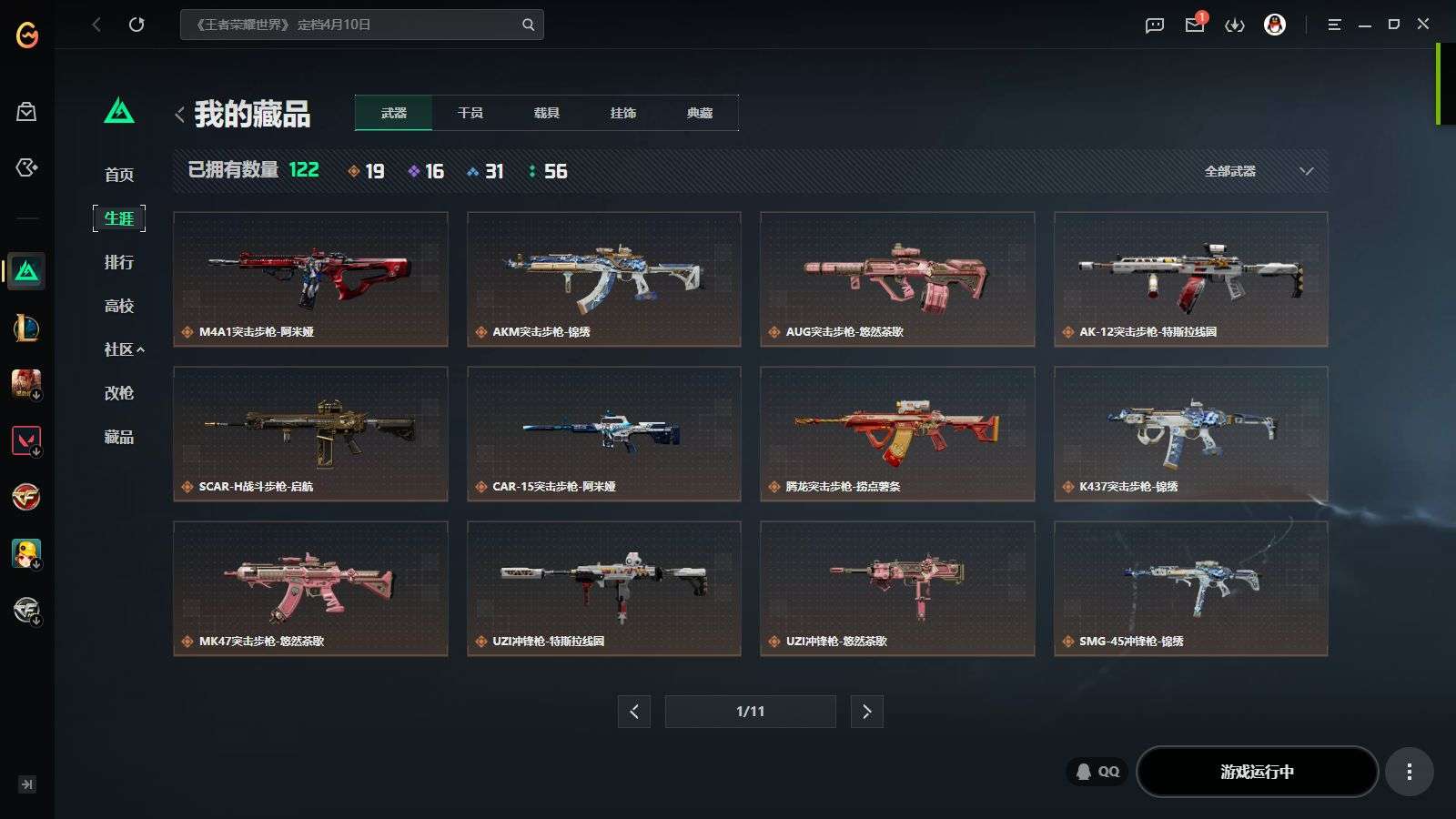The height and width of the screenshot is (819, 1456).
Task: Go to next page of collection
Action: click(866, 712)
